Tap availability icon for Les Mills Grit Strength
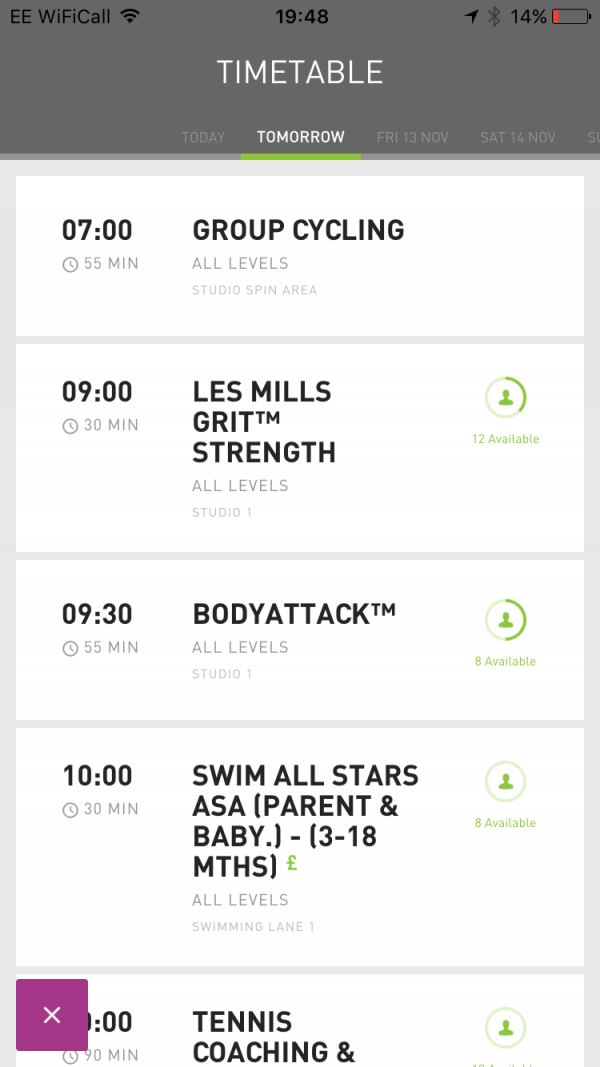600x1067 pixels. click(x=506, y=398)
